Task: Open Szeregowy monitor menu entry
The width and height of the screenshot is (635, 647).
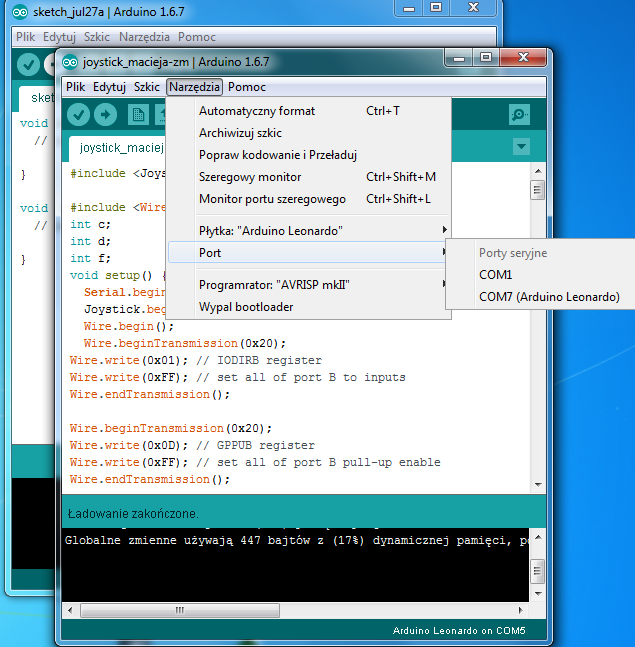Action: 250,177
